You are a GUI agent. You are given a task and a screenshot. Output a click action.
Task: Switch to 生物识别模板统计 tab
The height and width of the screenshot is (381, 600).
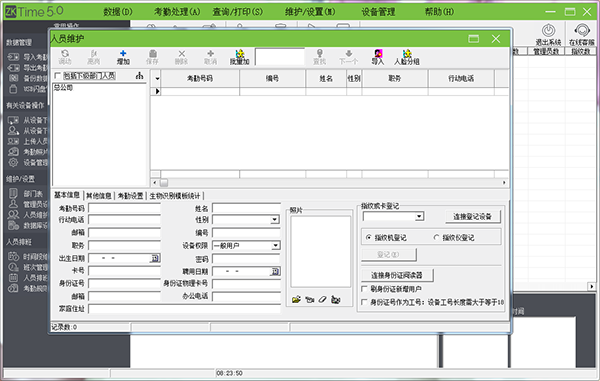point(175,196)
